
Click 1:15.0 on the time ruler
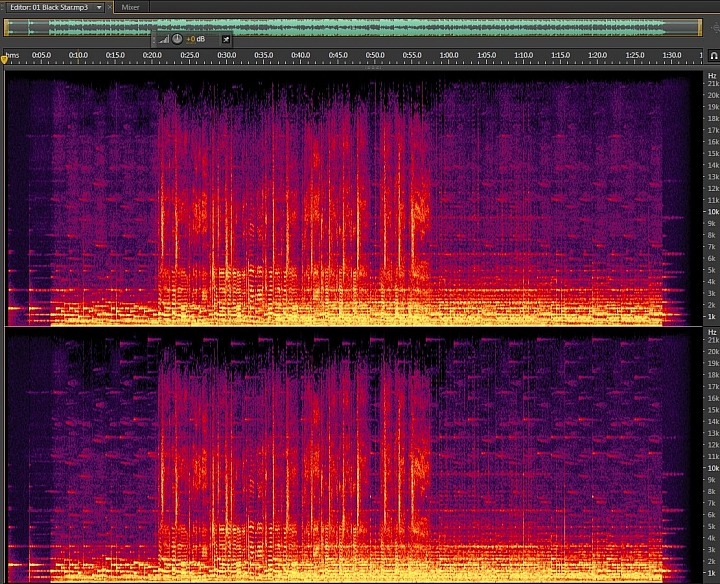561,55
